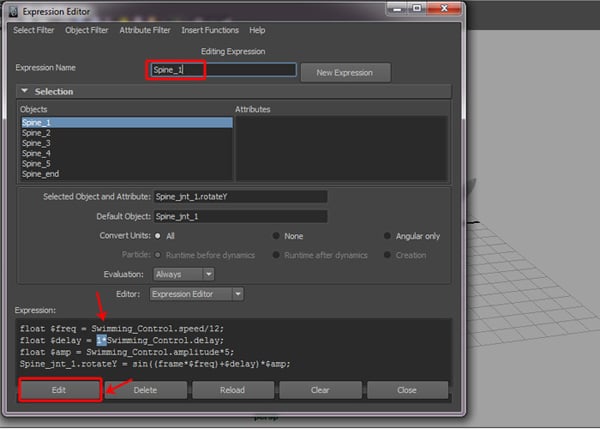Click the Expression Name input field
Screen dimensions: 600x429
tap(222, 70)
